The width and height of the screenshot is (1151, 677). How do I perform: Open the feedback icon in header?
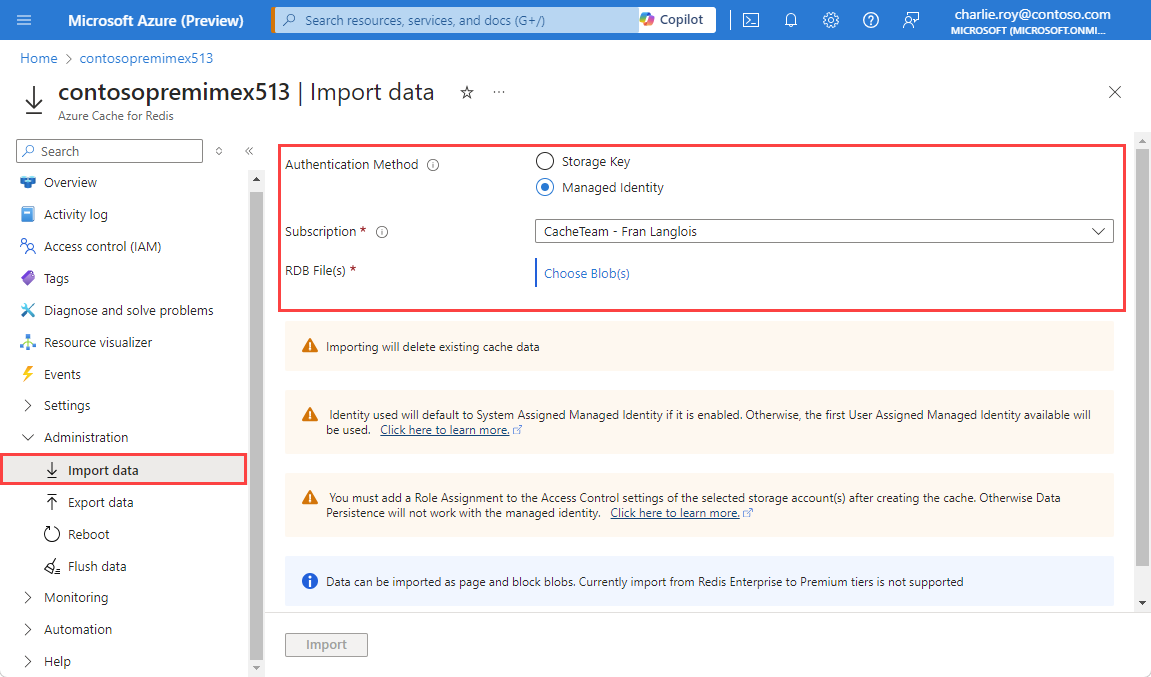[x=910, y=20]
